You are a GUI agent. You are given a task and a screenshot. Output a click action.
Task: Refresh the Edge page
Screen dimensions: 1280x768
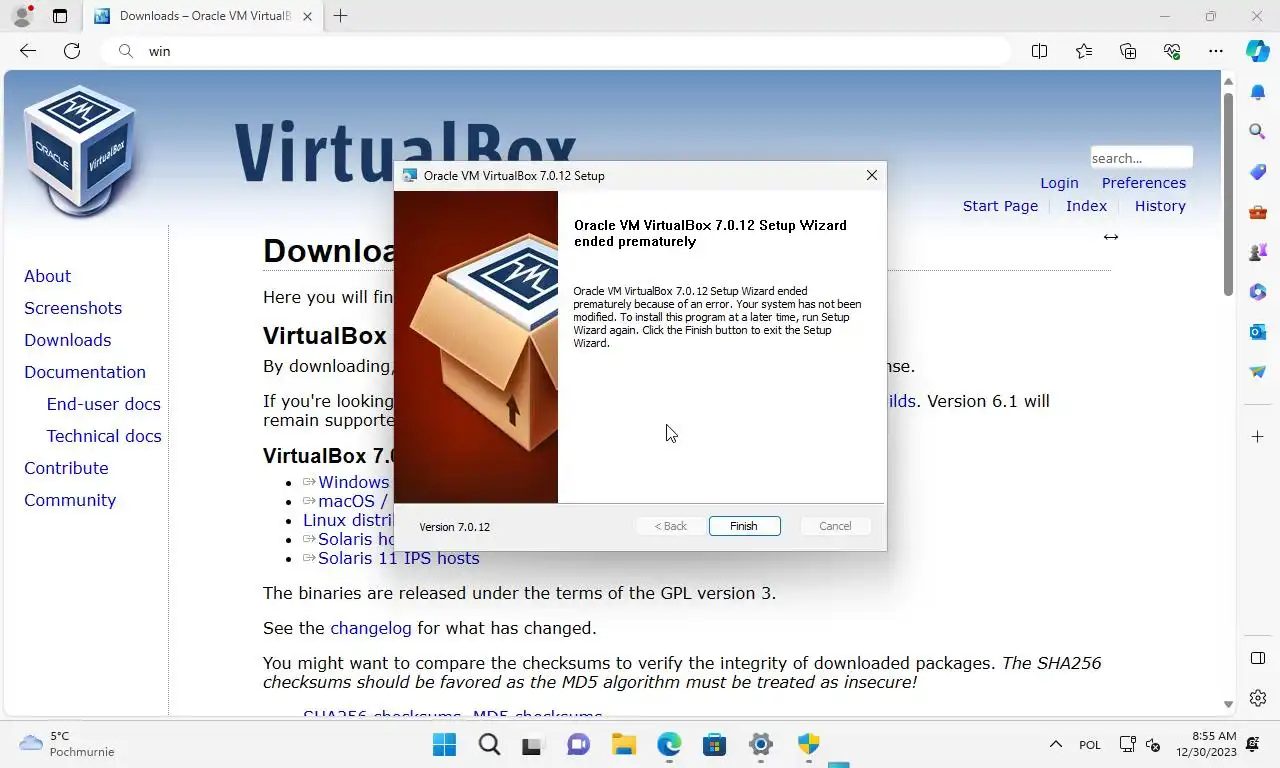(72, 51)
